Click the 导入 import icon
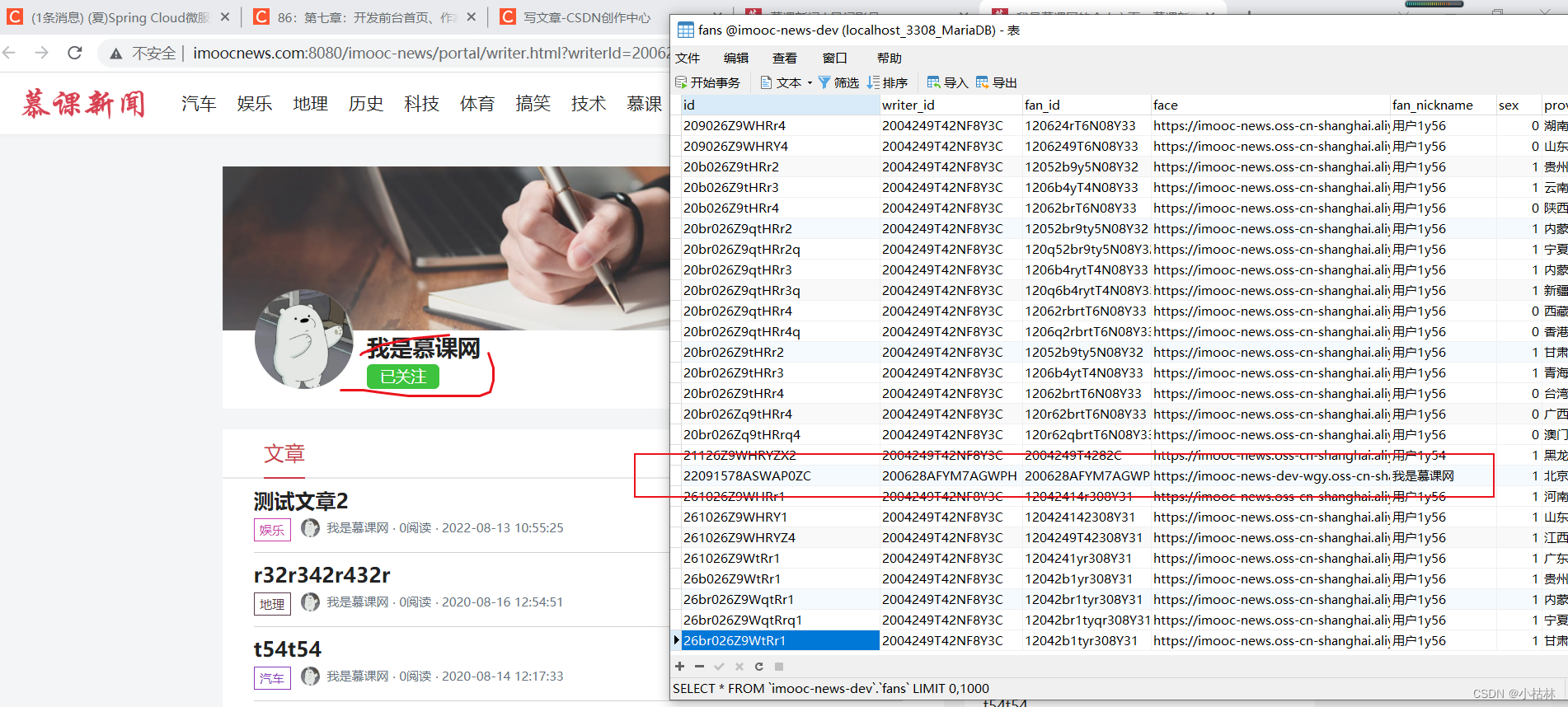 [x=933, y=82]
